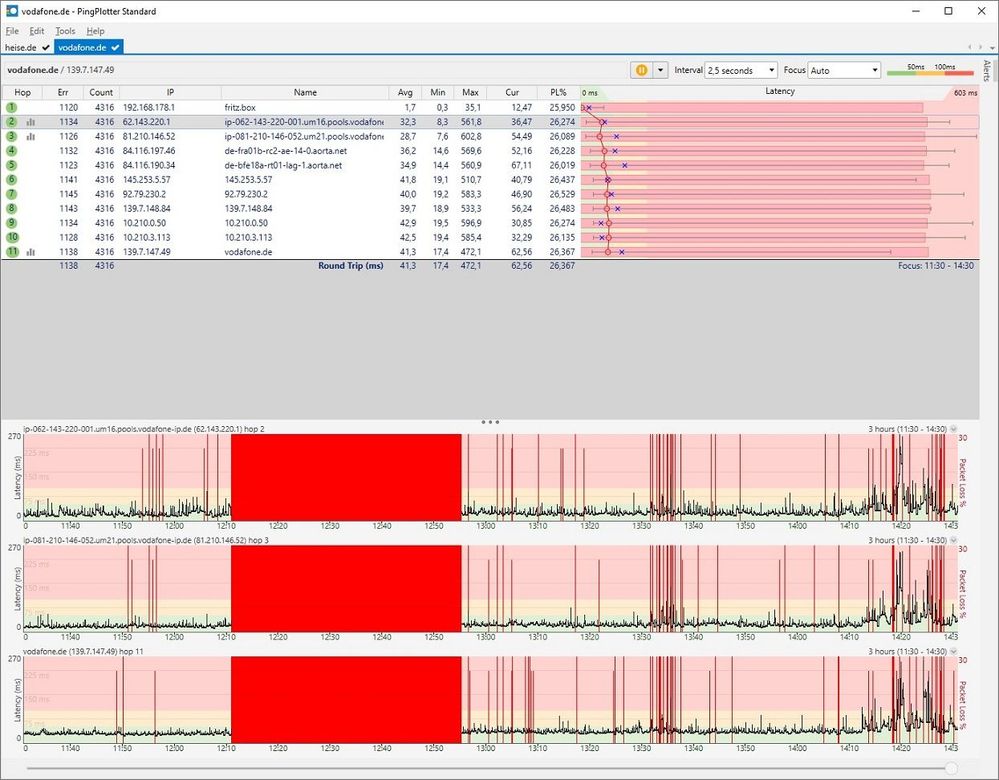Click the PL% column header
999x780 pixels.
pos(559,92)
